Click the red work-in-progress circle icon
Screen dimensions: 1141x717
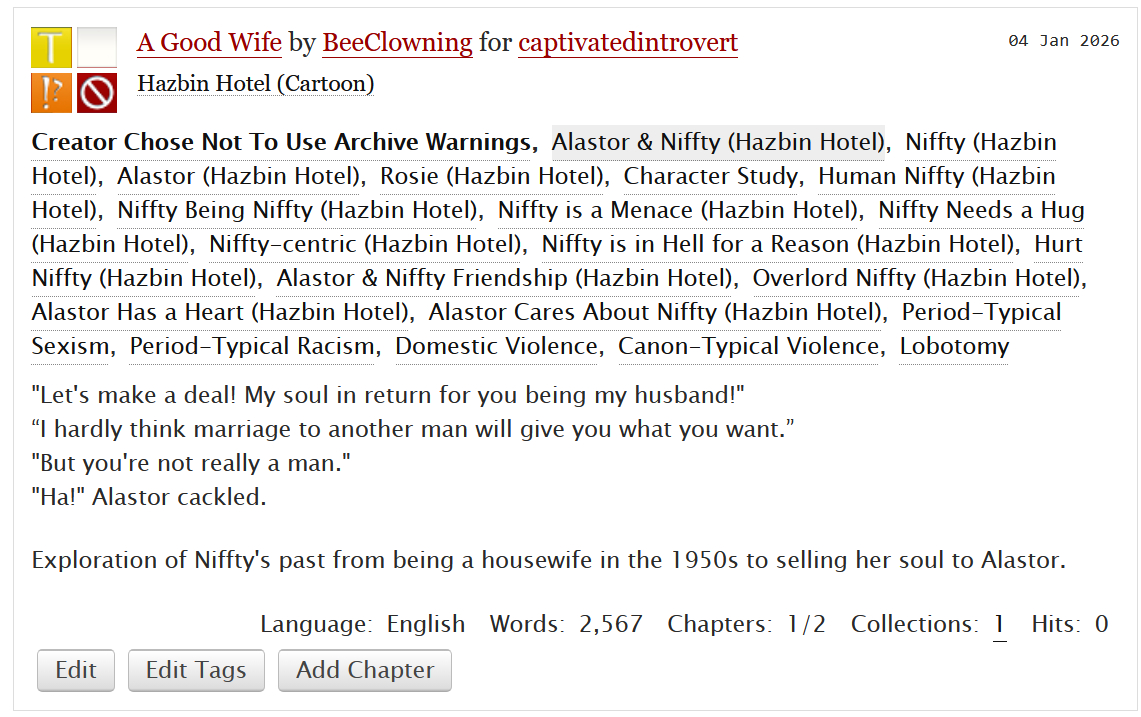coord(97,93)
